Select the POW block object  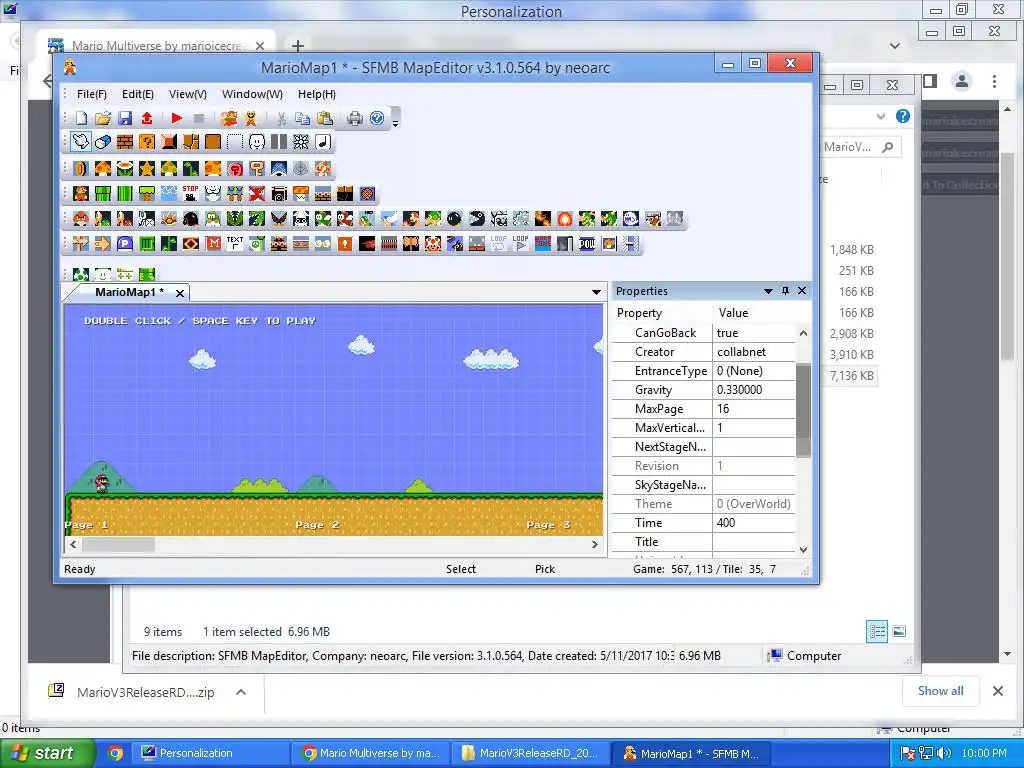pos(587,244)
